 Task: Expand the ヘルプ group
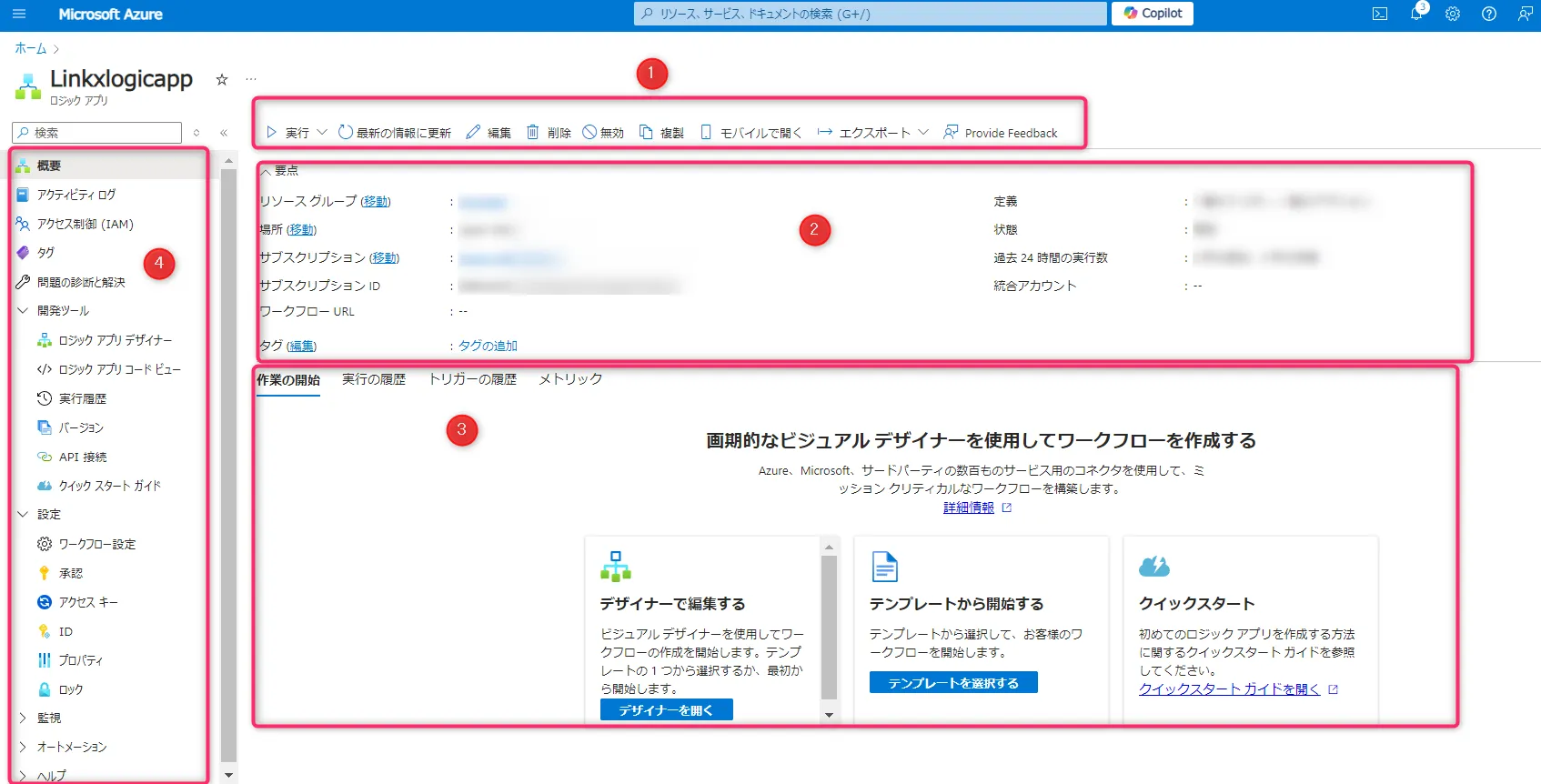coord(23,776)
